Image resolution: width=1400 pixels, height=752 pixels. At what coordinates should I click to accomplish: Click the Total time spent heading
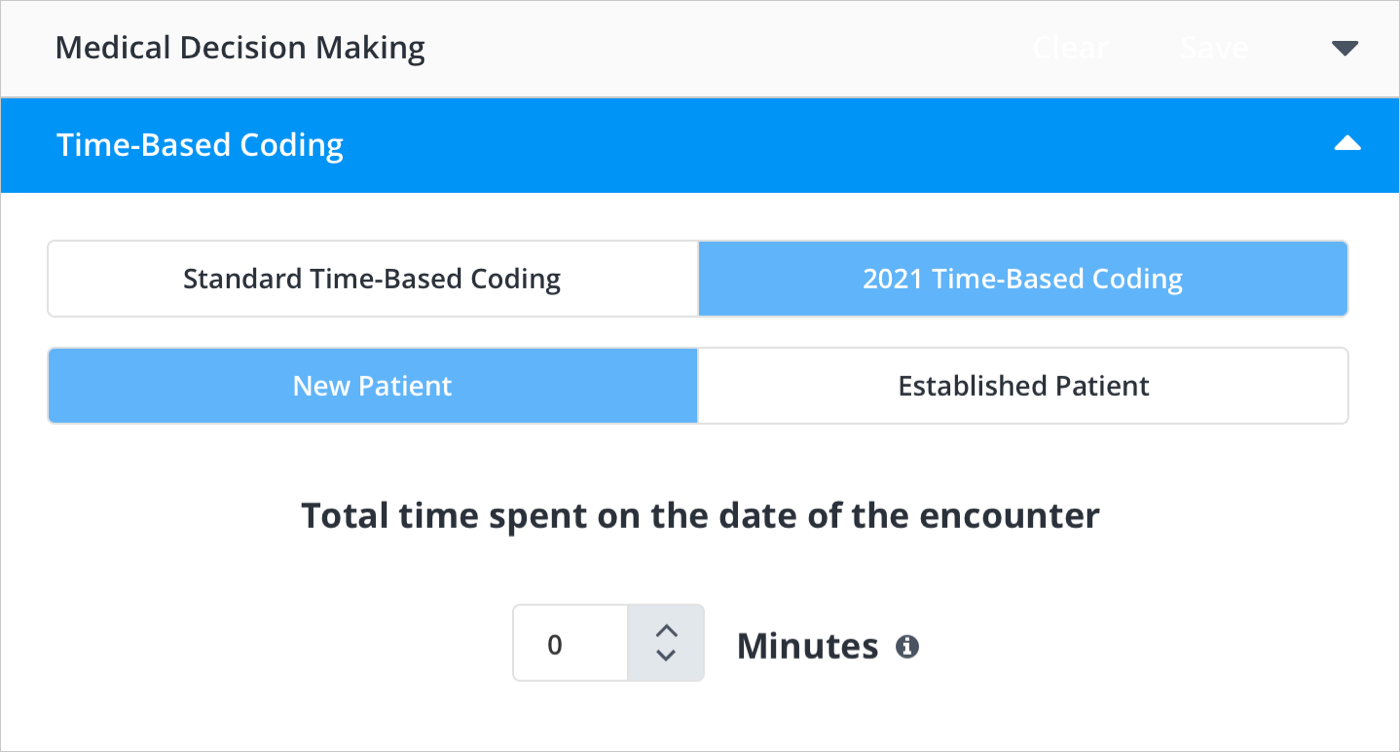700,516
